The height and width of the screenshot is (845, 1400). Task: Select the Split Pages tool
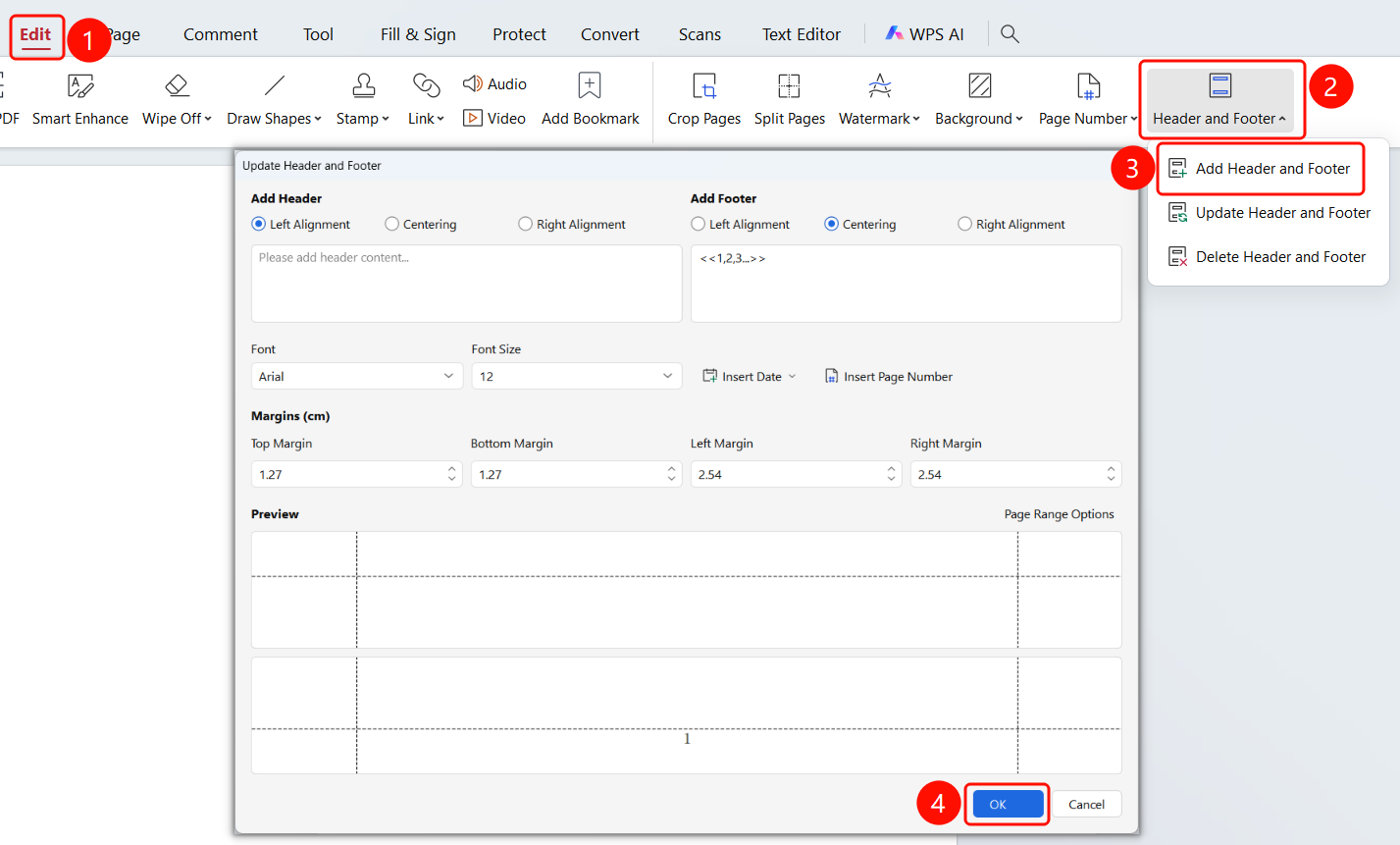pyautogui.click(x=790, y=100)
